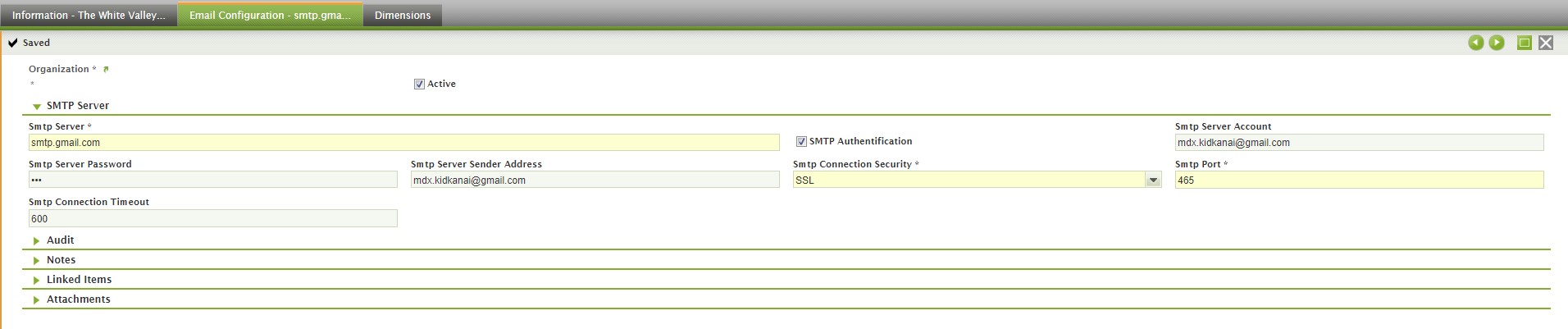
Task: Click the Smtp Server field
Action: pyautogui.click(x=403, y=143)
